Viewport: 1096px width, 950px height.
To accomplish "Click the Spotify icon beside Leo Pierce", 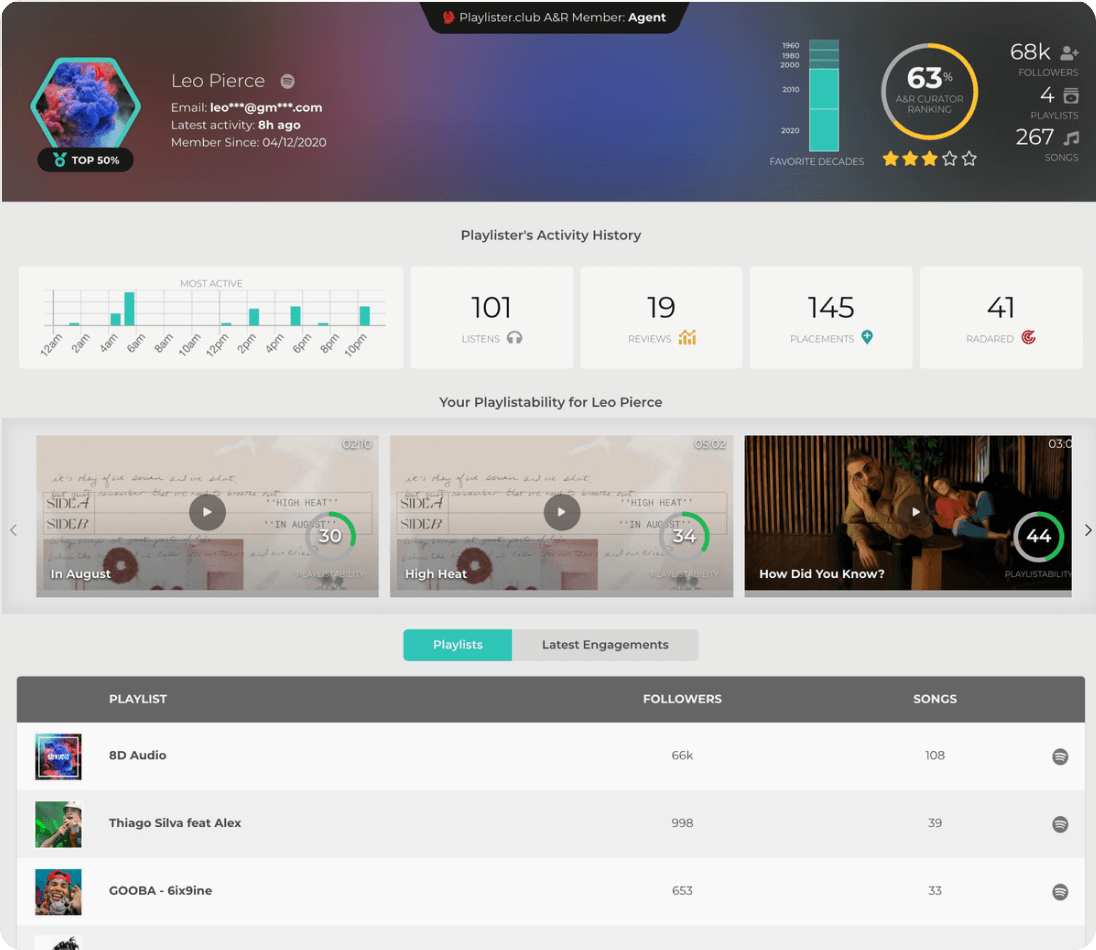I will pyautogui.click(x=288, y=81).
